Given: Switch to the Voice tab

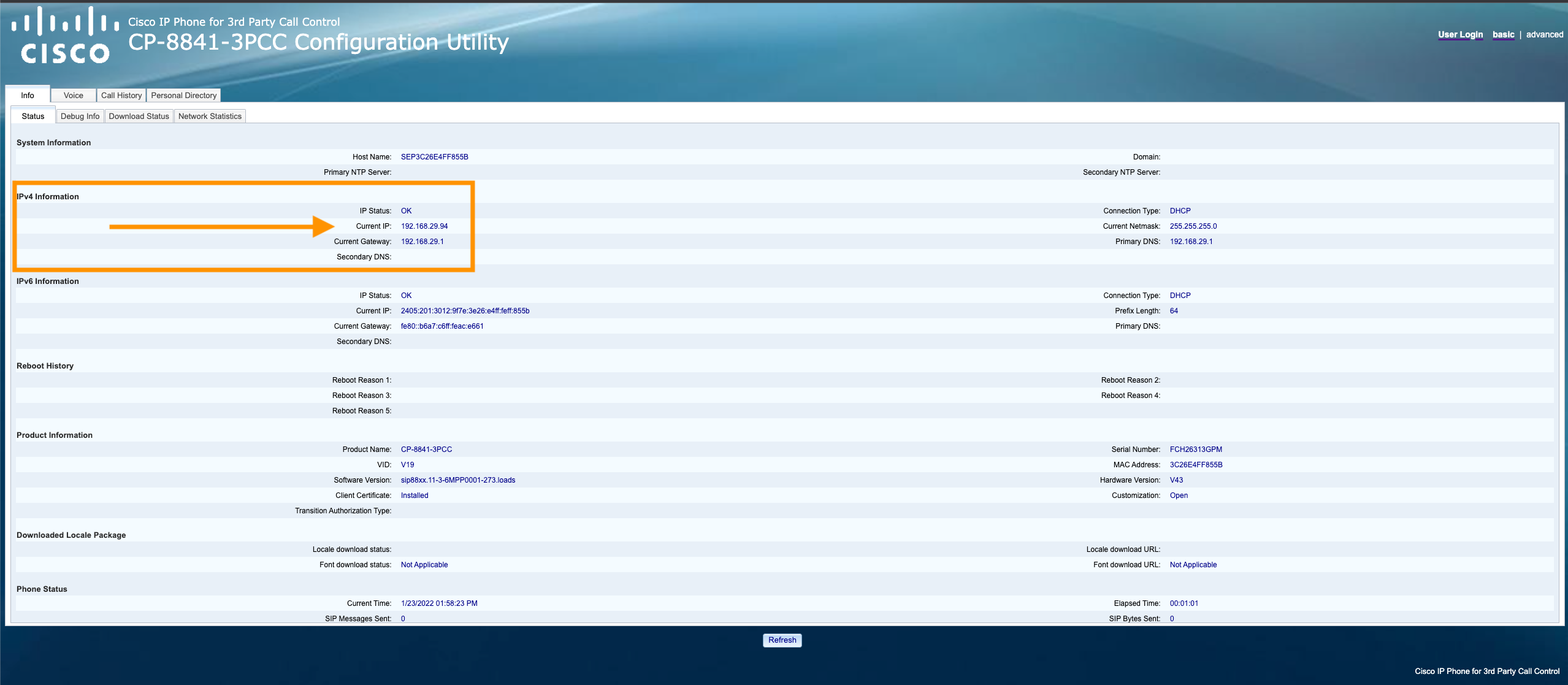Looking at the screenshot, I should coord(74,95).
